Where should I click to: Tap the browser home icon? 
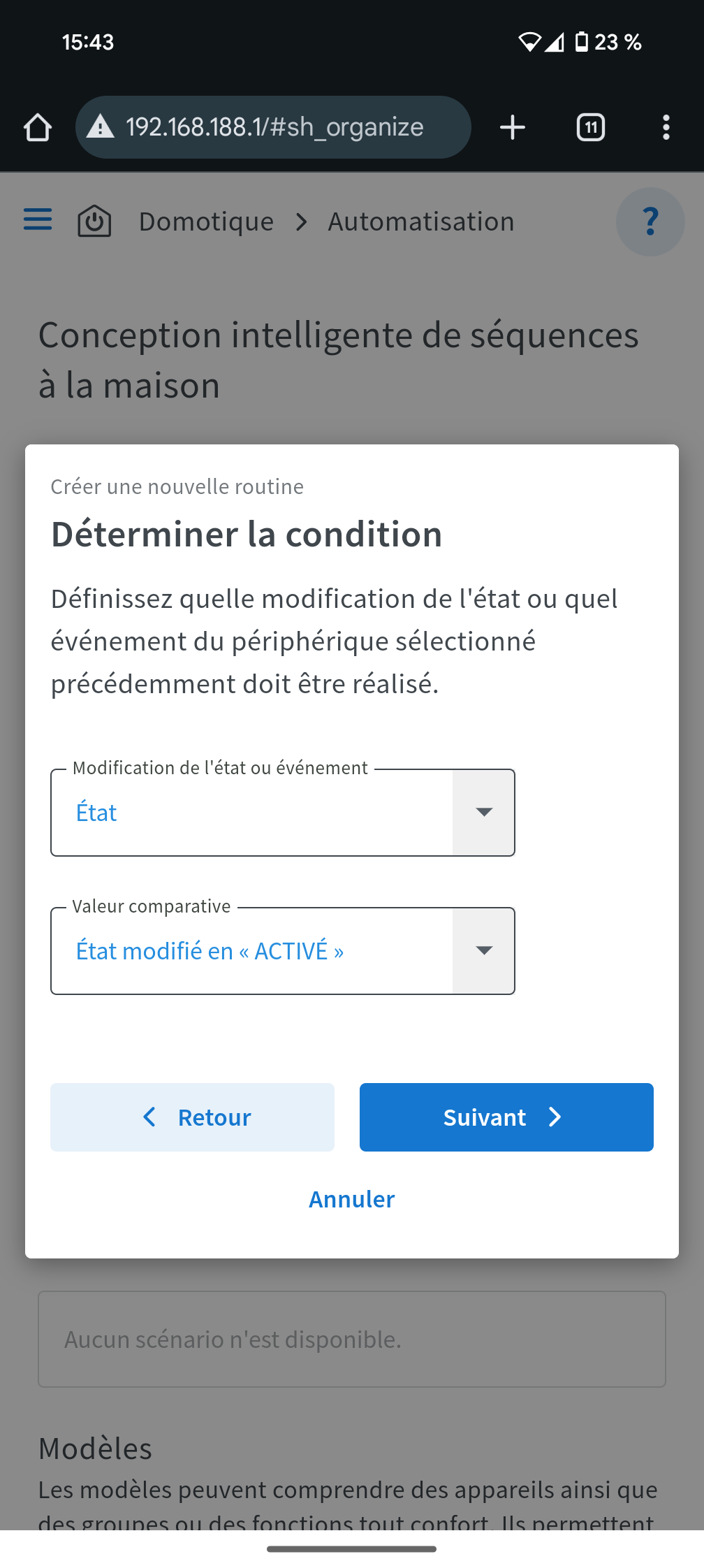(x=38, y=128)
